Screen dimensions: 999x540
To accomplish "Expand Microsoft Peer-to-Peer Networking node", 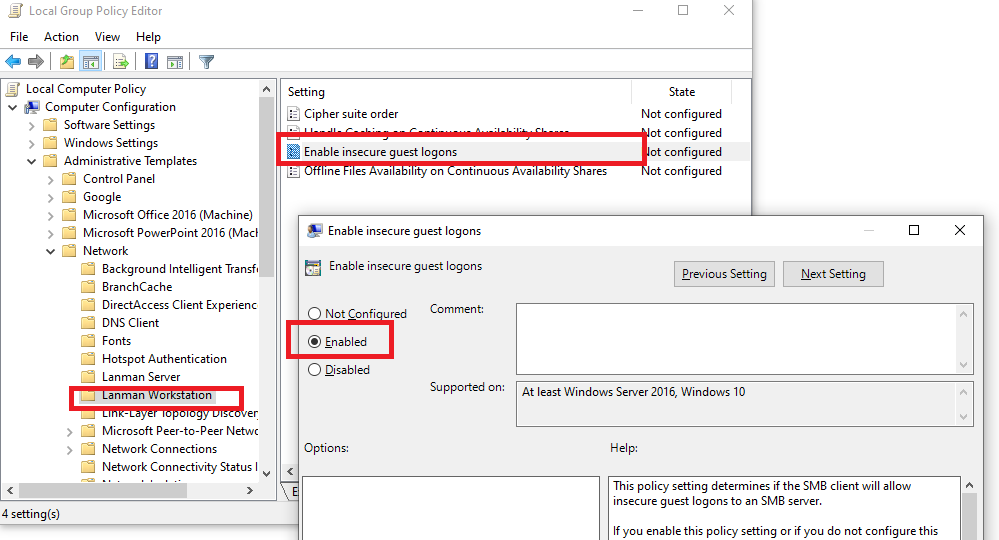I will (70, 432).
